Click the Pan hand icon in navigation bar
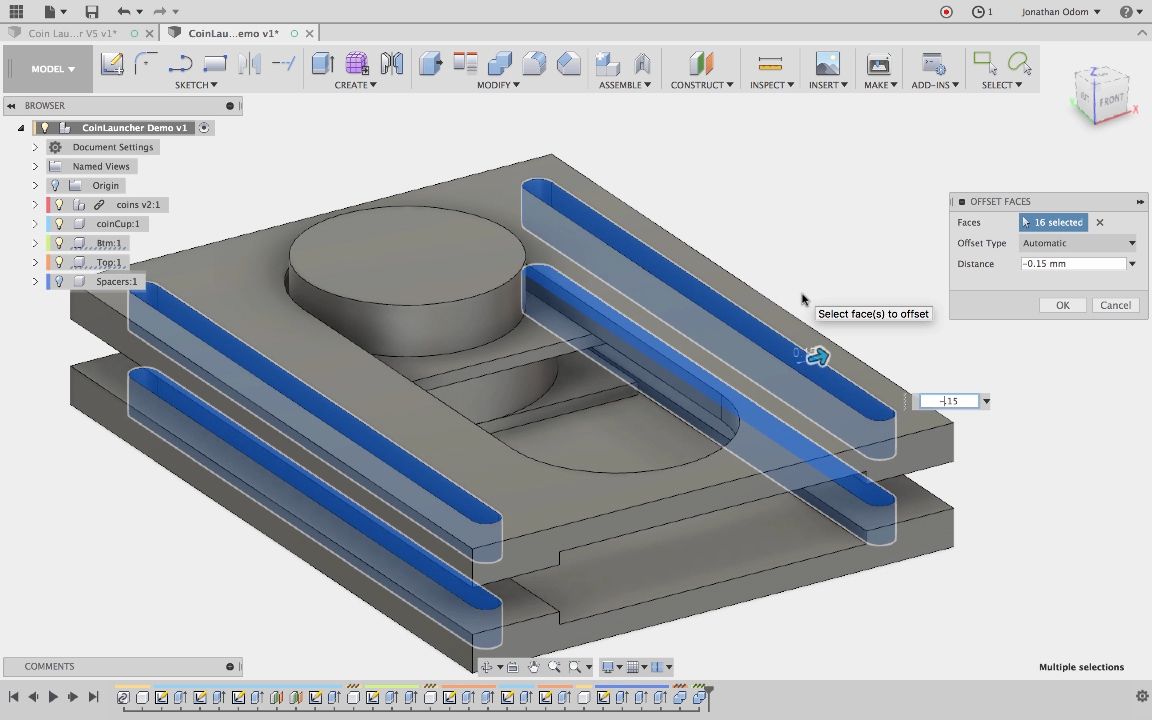This screenshot has height=720, width=1152. [533, 667]
